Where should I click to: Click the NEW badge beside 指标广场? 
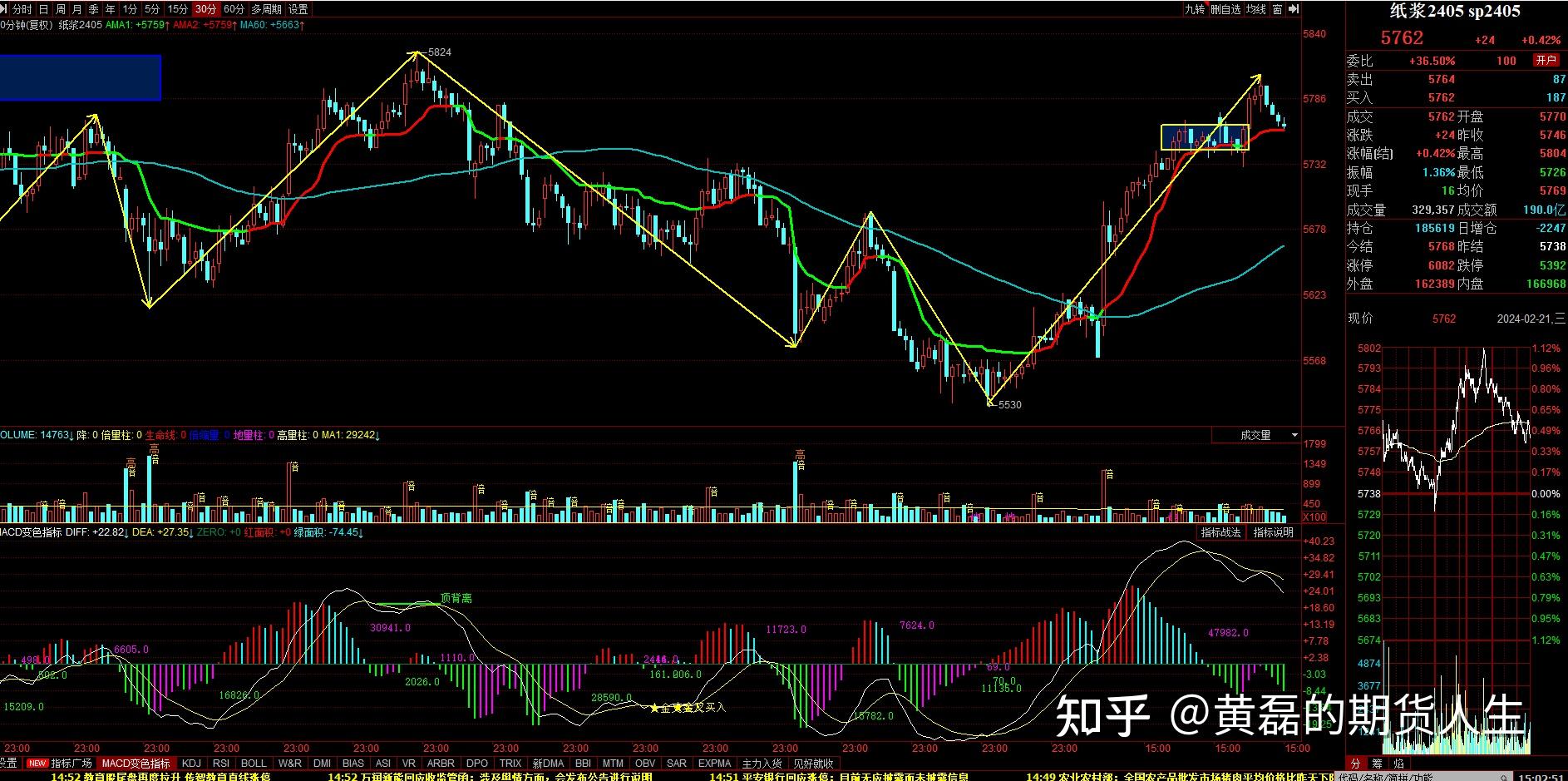pos(37,763)
